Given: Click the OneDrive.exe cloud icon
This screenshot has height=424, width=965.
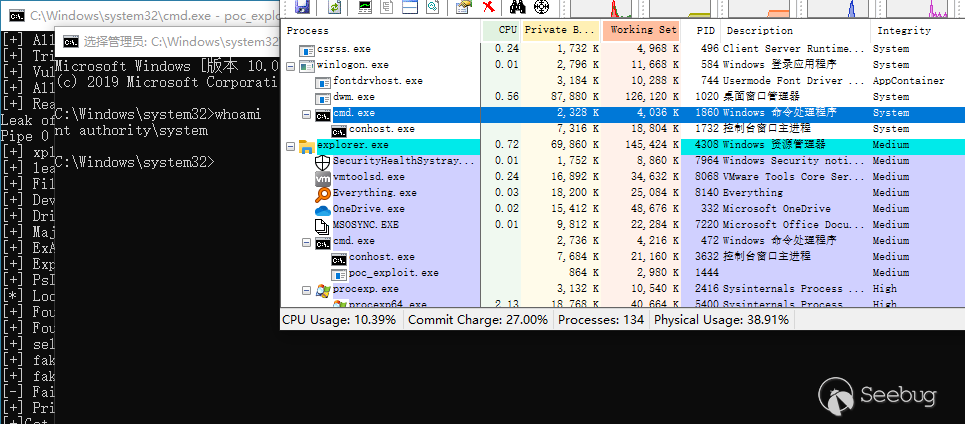Looking at the screenshot, I should [x=322, y=210].
